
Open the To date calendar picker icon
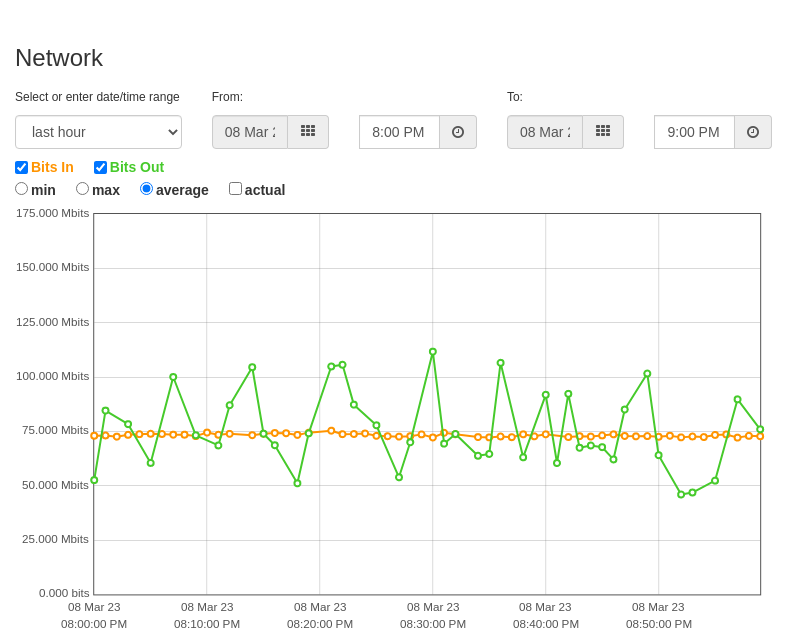[x=603, y=132]
